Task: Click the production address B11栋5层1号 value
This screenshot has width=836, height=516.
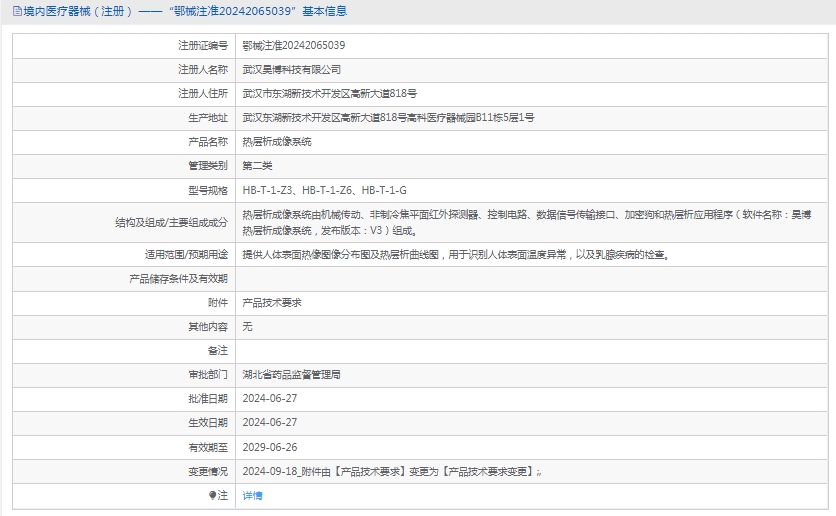Action: click(388, 118)
